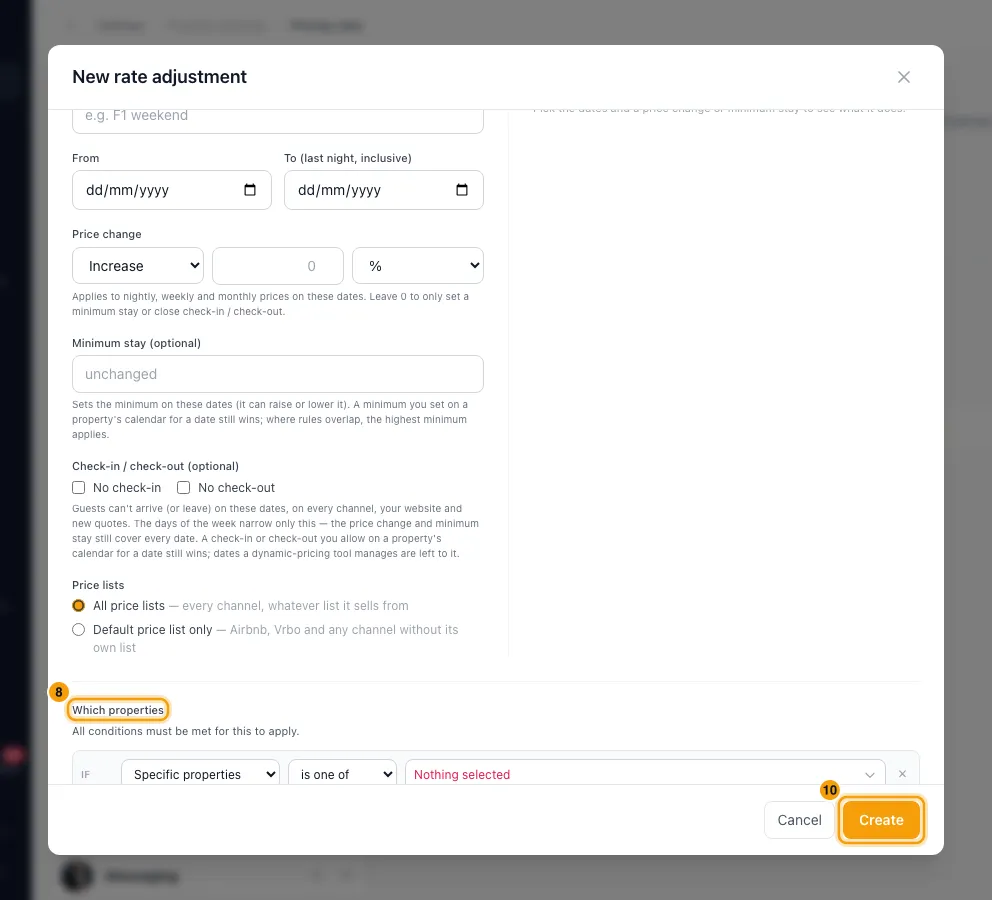Screen dimensions: 992x900
Task: Select the All price lists radio option
Action: click(x=78, y=606)
